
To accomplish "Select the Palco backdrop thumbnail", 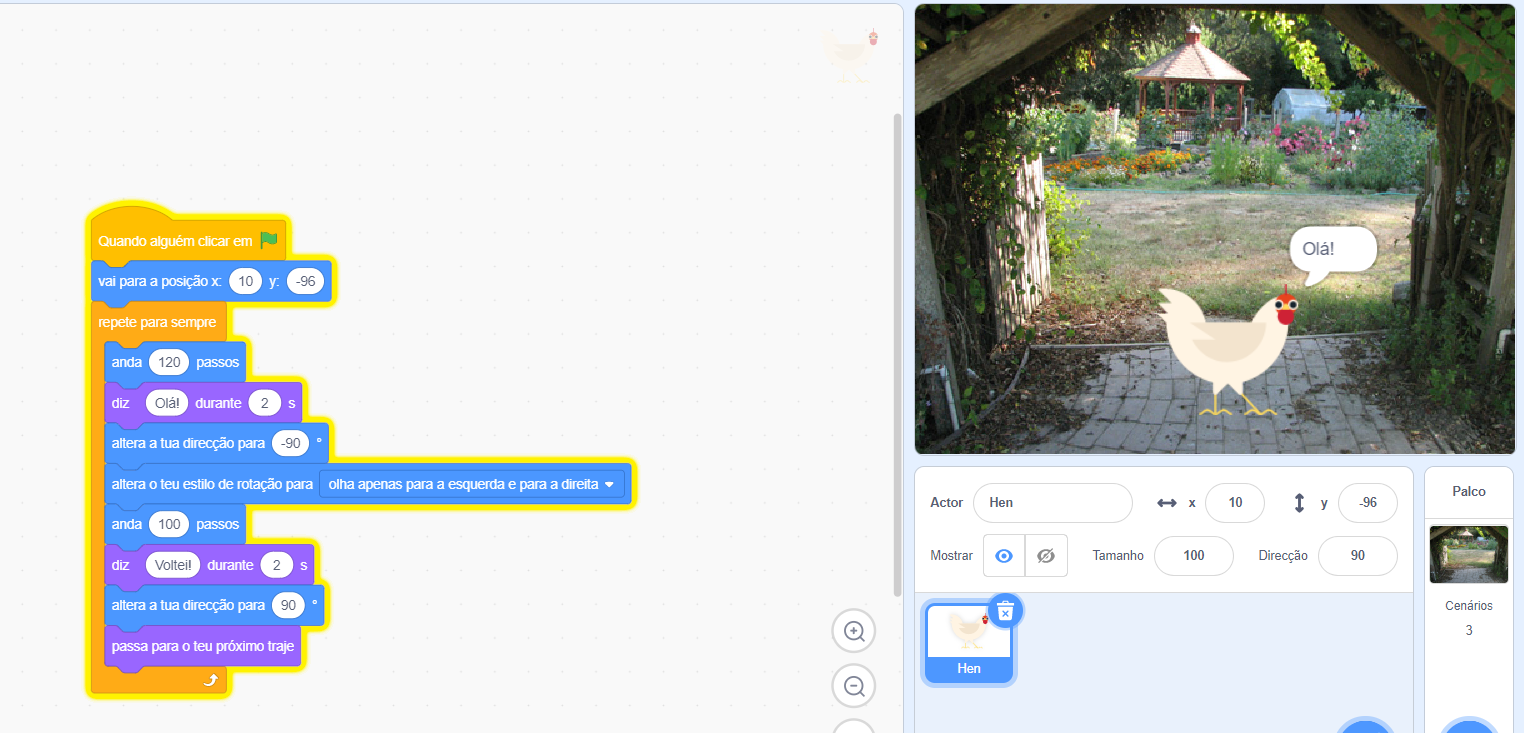I will pyautogui.click(x=1469, y=554).
